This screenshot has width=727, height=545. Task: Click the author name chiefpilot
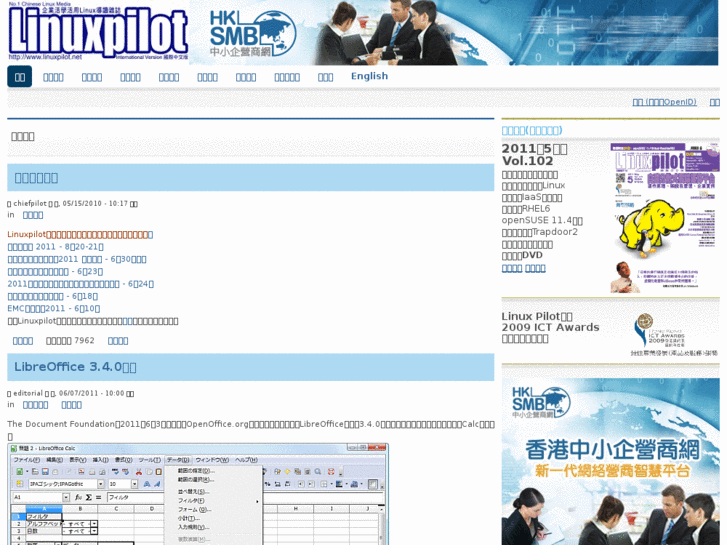[x=30, y=203]
